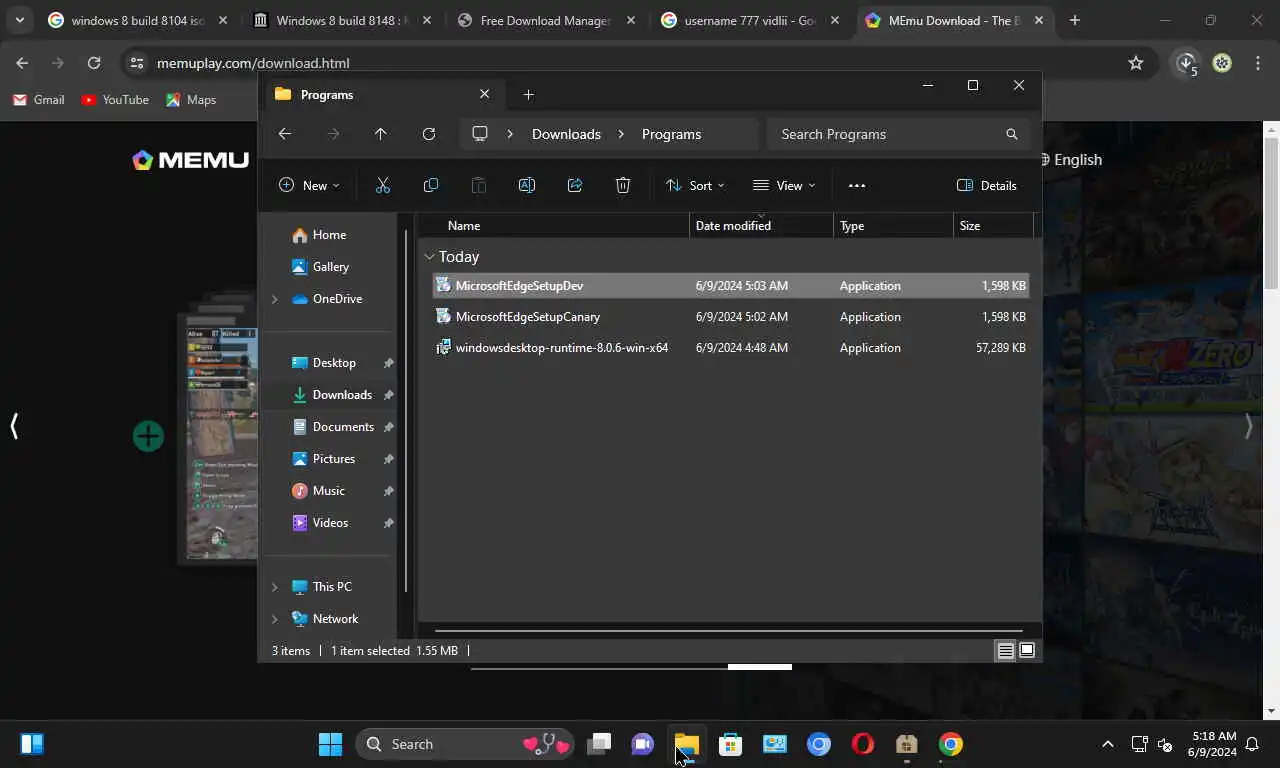Open Task View from taskbar
This screenshot has height=768, width=1280.
[x=599, y=744]
